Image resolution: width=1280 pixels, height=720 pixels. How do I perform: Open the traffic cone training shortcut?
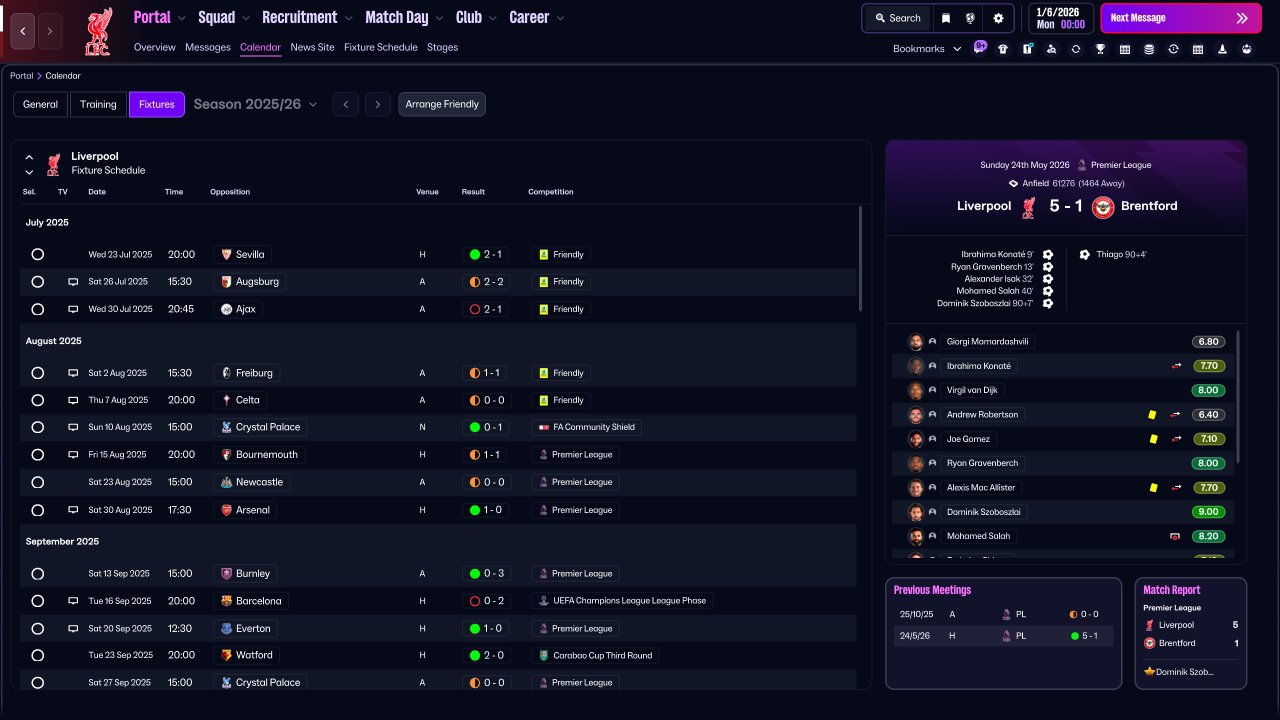click(x=1222, y=49)
